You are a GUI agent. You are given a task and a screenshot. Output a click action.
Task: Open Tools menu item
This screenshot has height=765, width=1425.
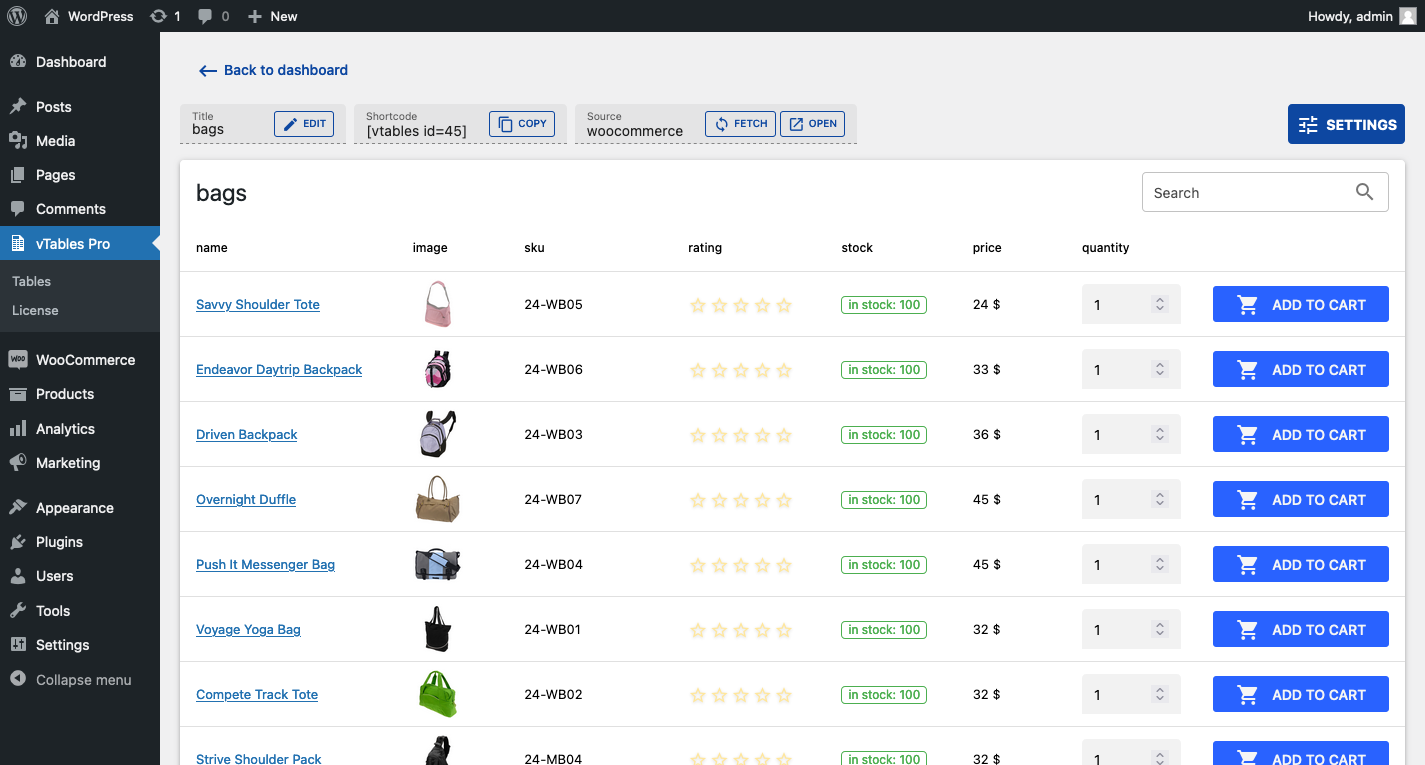pyautogui.click(x=80, y=611)
